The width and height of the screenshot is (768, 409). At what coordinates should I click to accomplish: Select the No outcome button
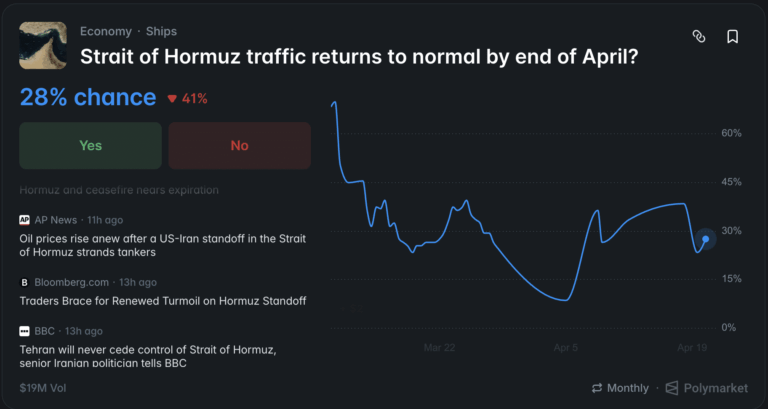click(239, 146)
